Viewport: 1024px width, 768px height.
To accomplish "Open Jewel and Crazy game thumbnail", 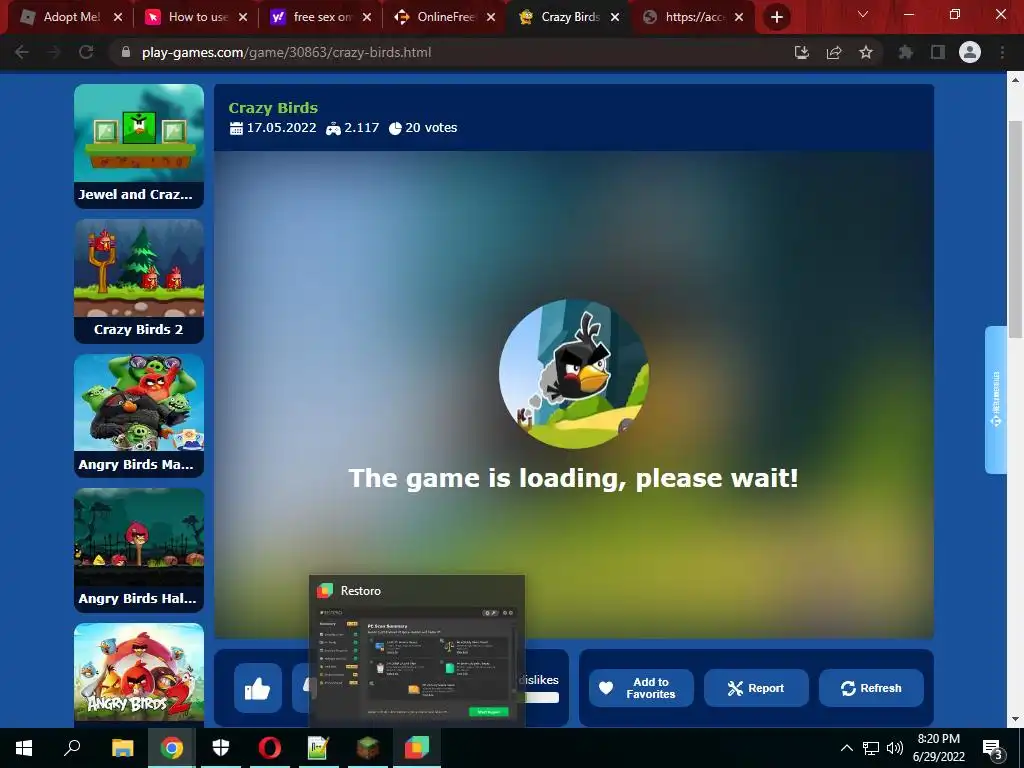I will [138, 146].
